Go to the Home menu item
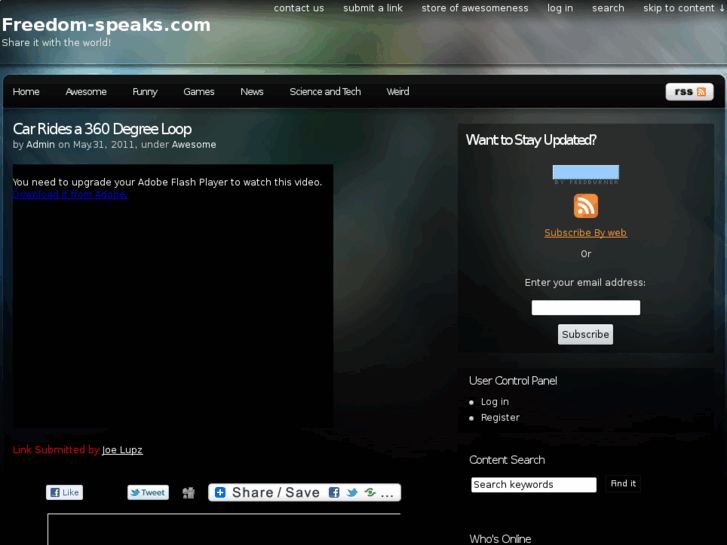This screenshot has width=727, height=545. (x=26, y=91)
